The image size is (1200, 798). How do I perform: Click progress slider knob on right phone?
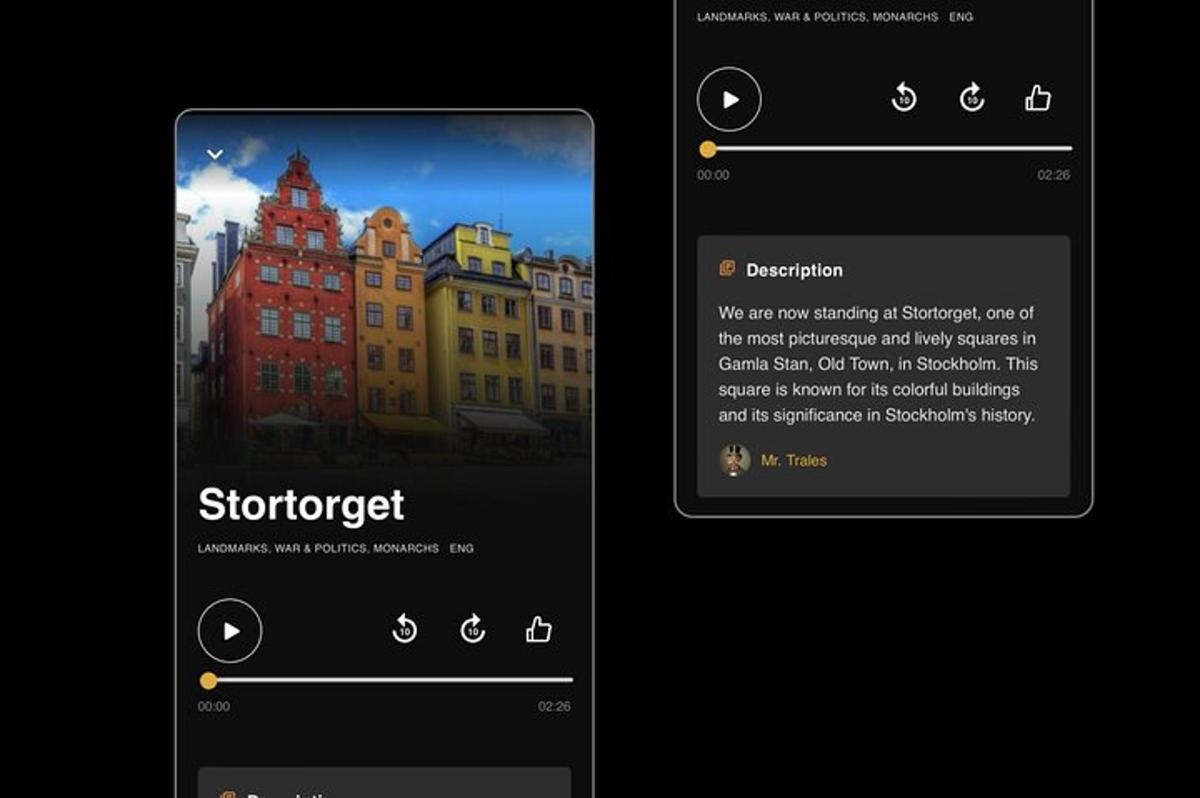click(708, 150)
